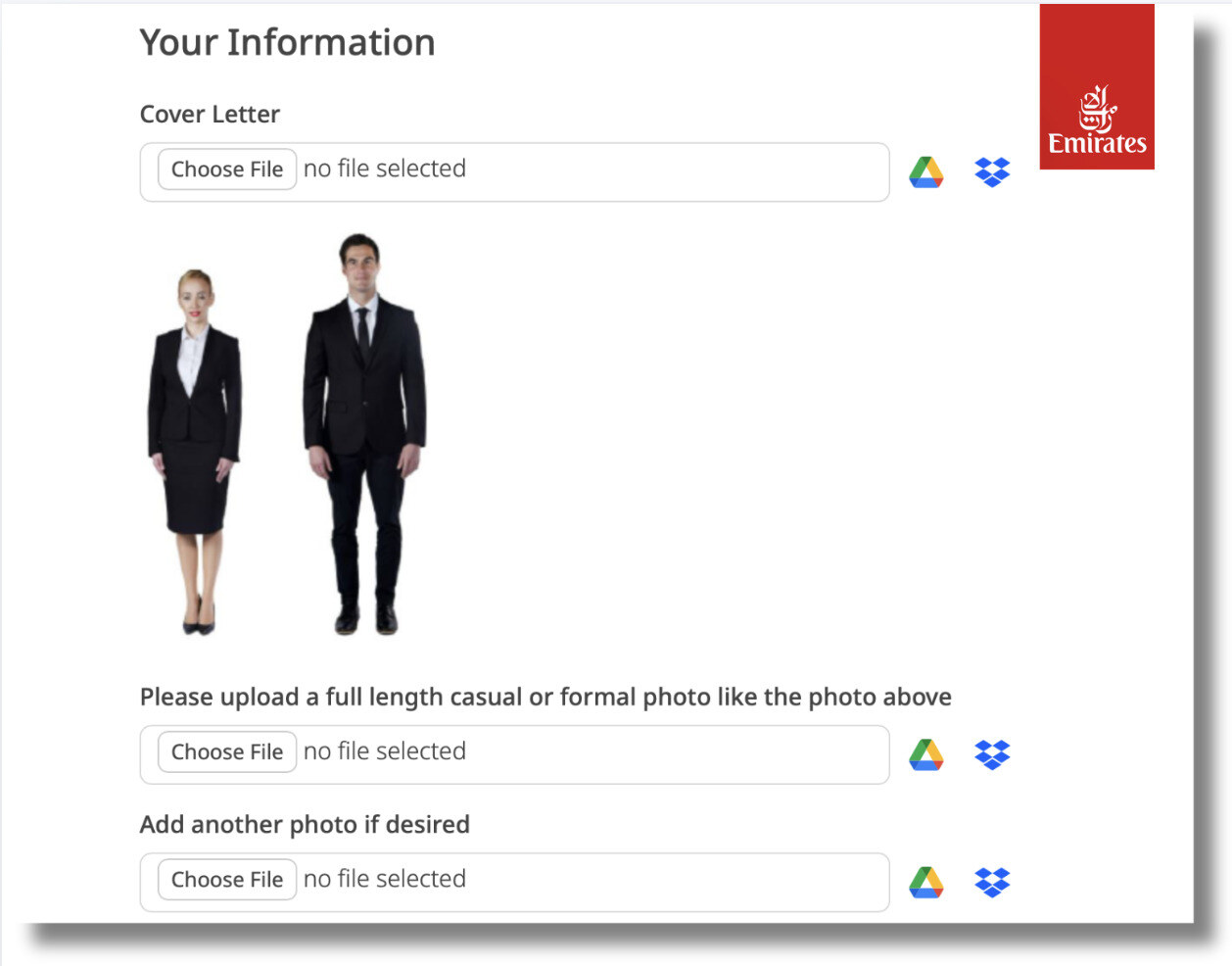
Task: Click Choose File for another photo
Action: tap(227, 880)
